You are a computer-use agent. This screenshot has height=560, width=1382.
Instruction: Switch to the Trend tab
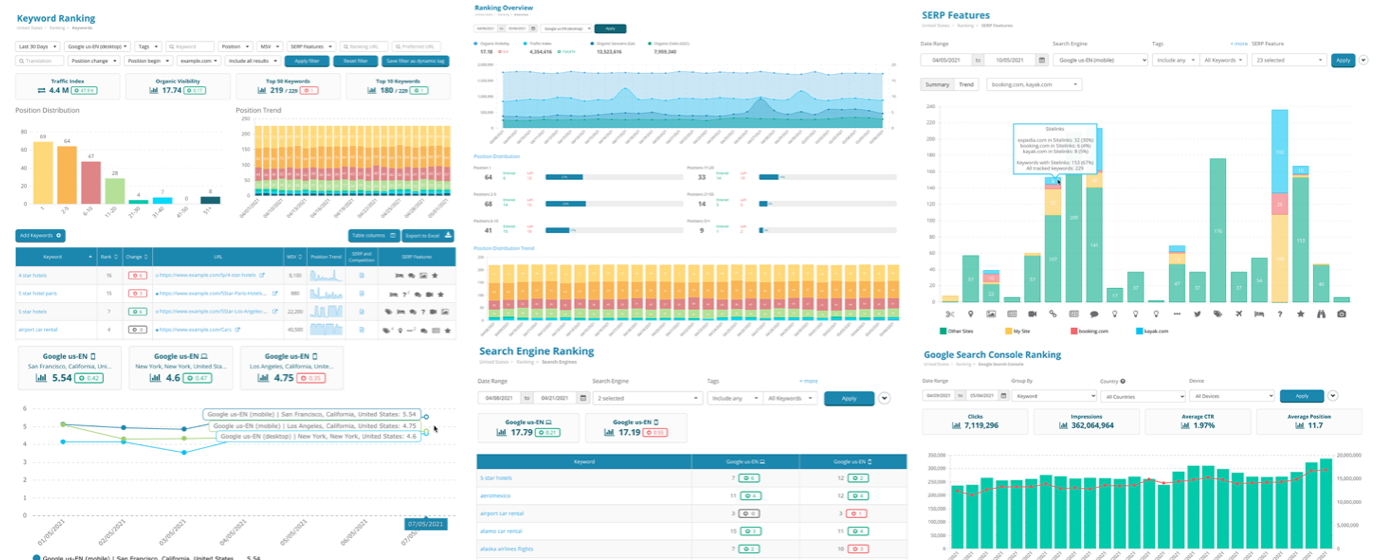point(967,85)
